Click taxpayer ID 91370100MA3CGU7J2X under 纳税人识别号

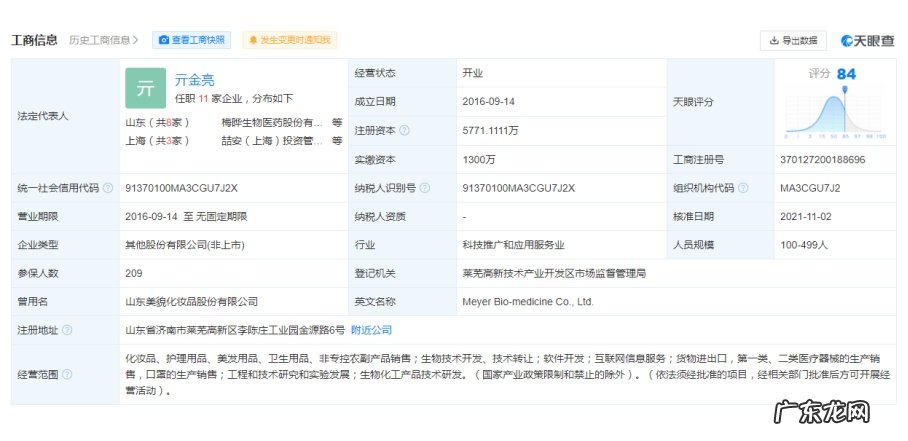[518, 188]
